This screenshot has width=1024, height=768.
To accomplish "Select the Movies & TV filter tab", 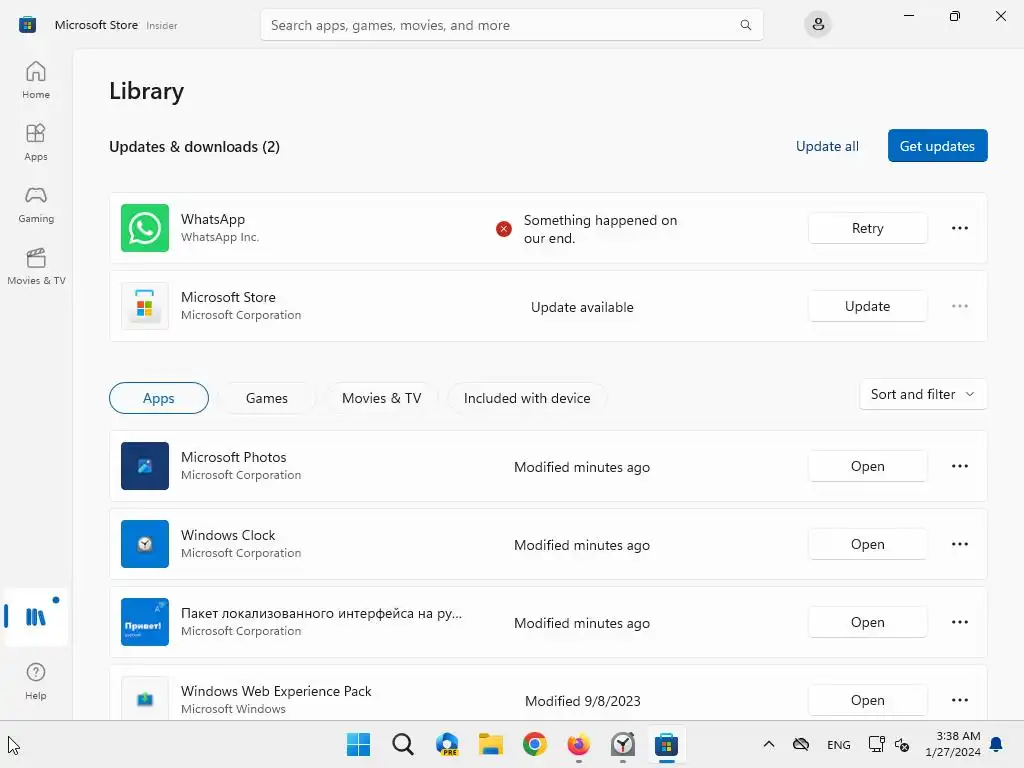I will [381, 398].
